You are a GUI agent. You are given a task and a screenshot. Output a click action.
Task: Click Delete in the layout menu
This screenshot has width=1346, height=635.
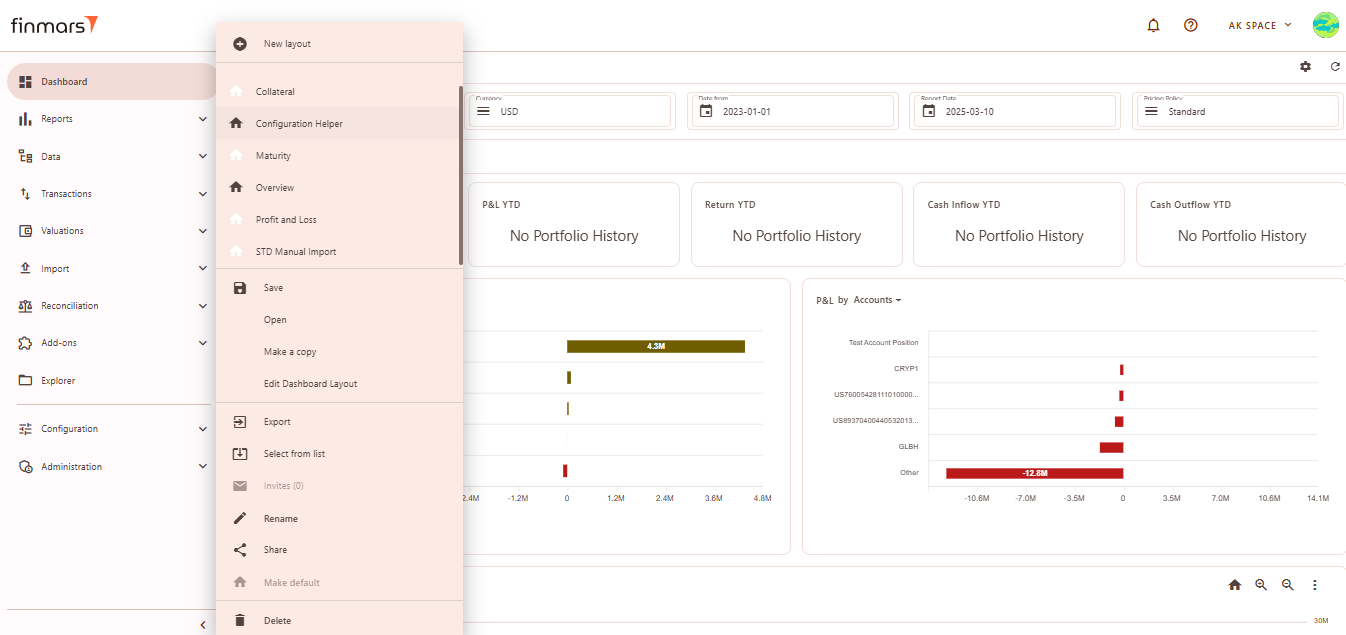(277, 621)
